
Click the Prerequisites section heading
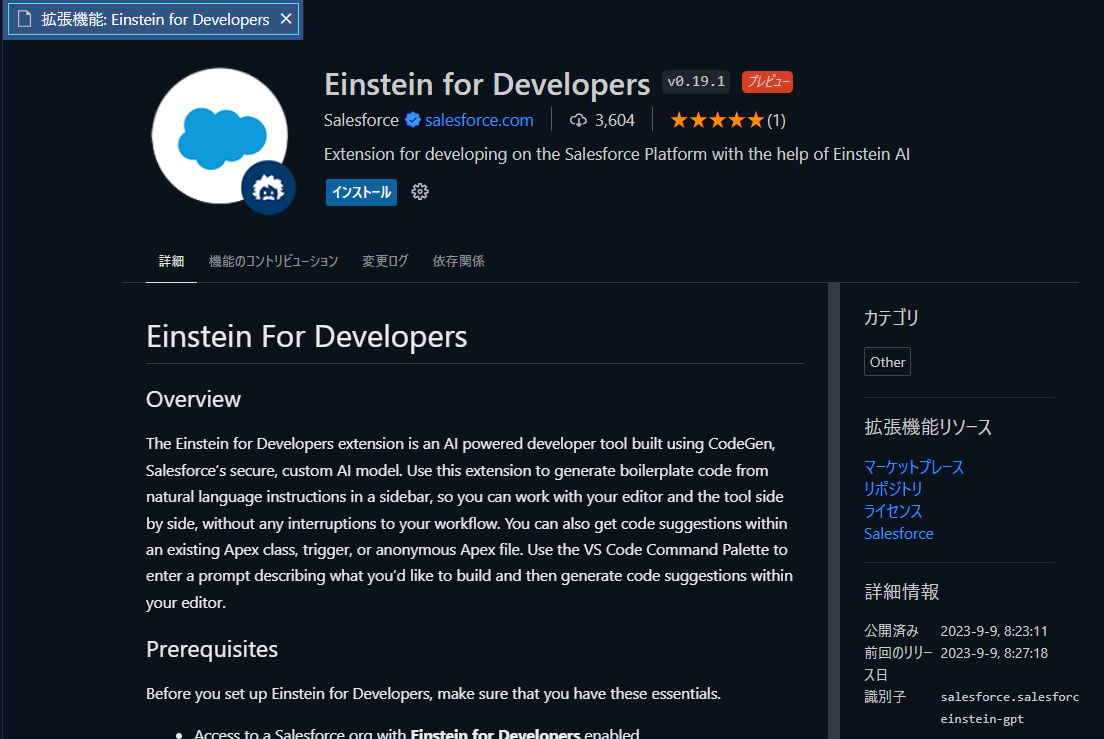[x=212, y=649]
